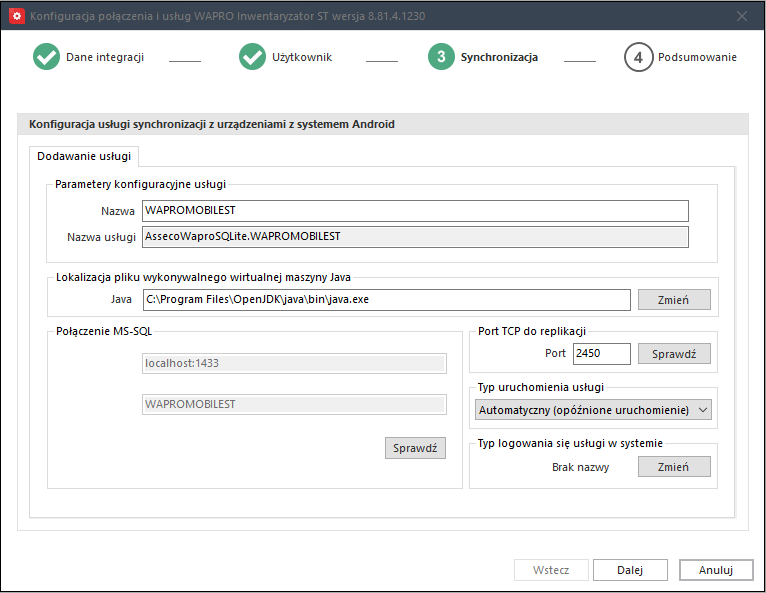Cancel the wizard with Anuluj

tap(716, 570)
